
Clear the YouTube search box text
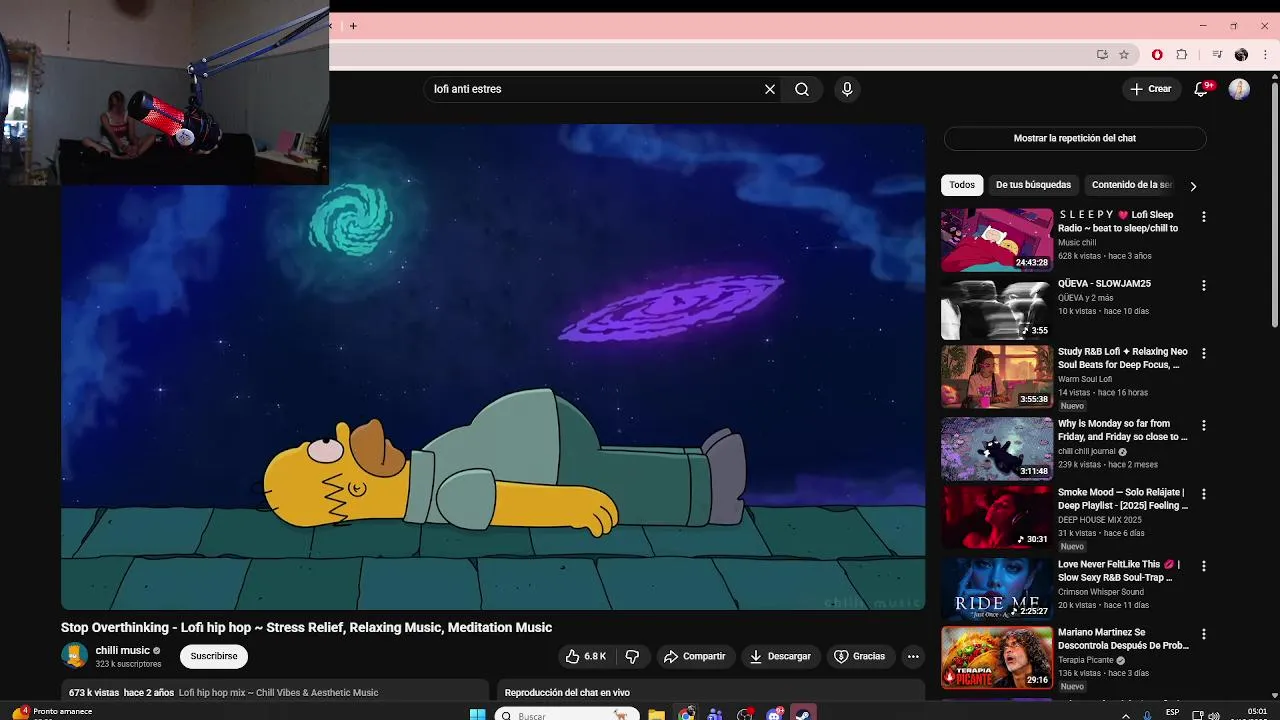(x=770, y=89)
